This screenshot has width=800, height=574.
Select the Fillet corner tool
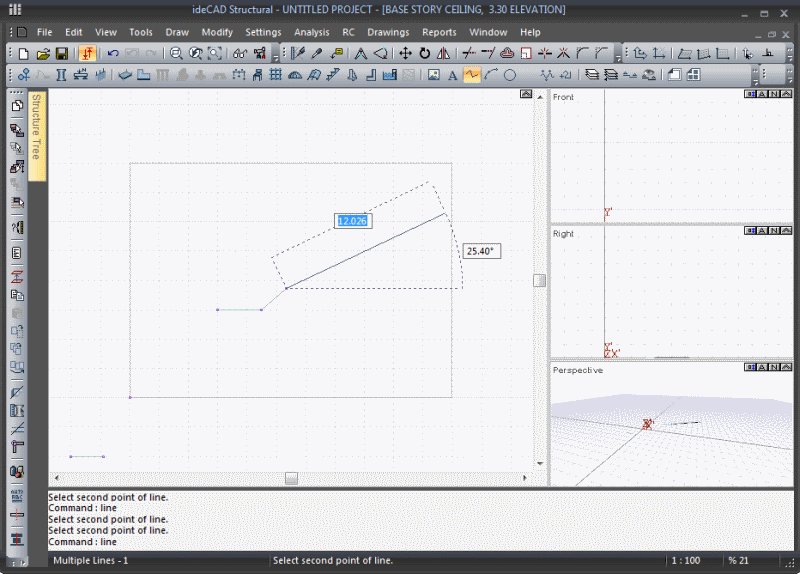tap(583, 54)
